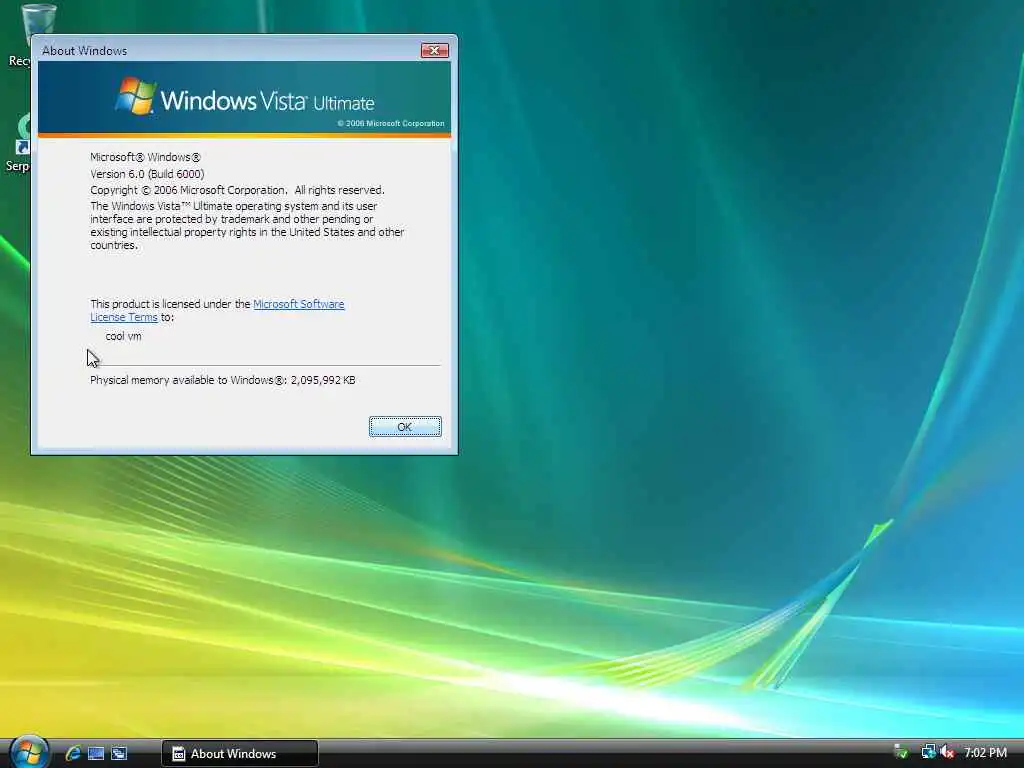
Task: Click 'Physical memory available to Windows' line
Action: 223,379
